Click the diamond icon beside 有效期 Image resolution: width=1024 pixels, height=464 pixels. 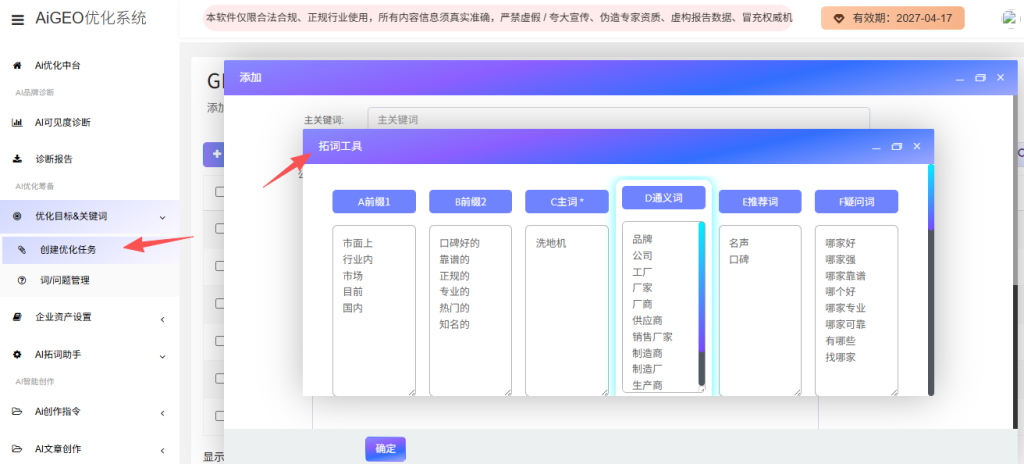pos(839,18)
